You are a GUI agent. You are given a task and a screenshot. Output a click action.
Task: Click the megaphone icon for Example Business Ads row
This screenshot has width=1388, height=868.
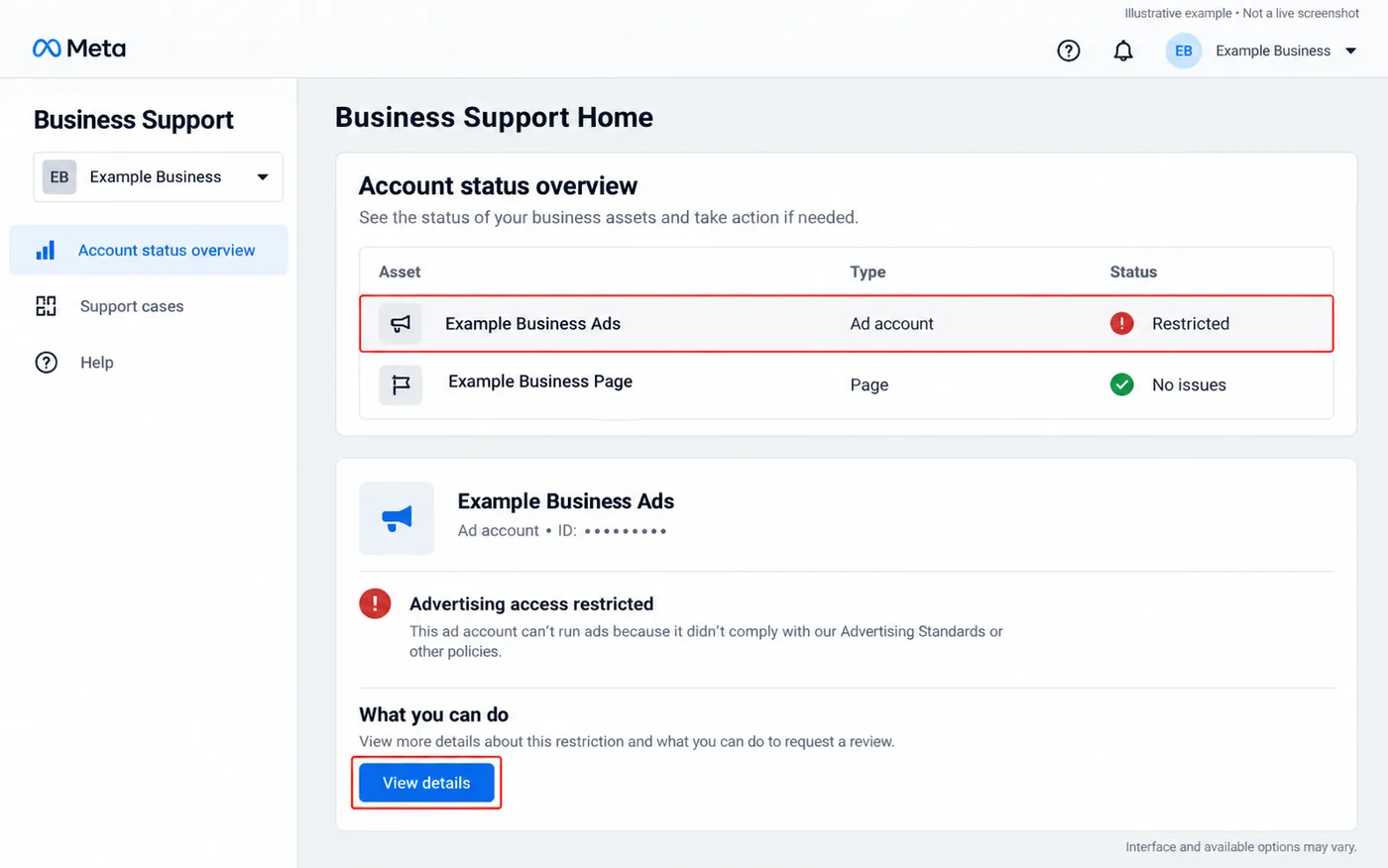[401, 324]
